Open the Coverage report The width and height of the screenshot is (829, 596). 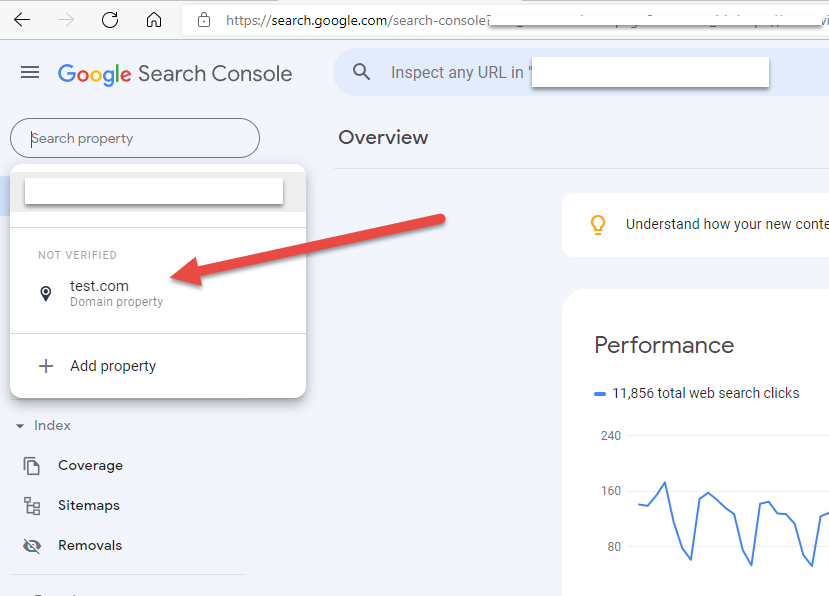point(90,465)
